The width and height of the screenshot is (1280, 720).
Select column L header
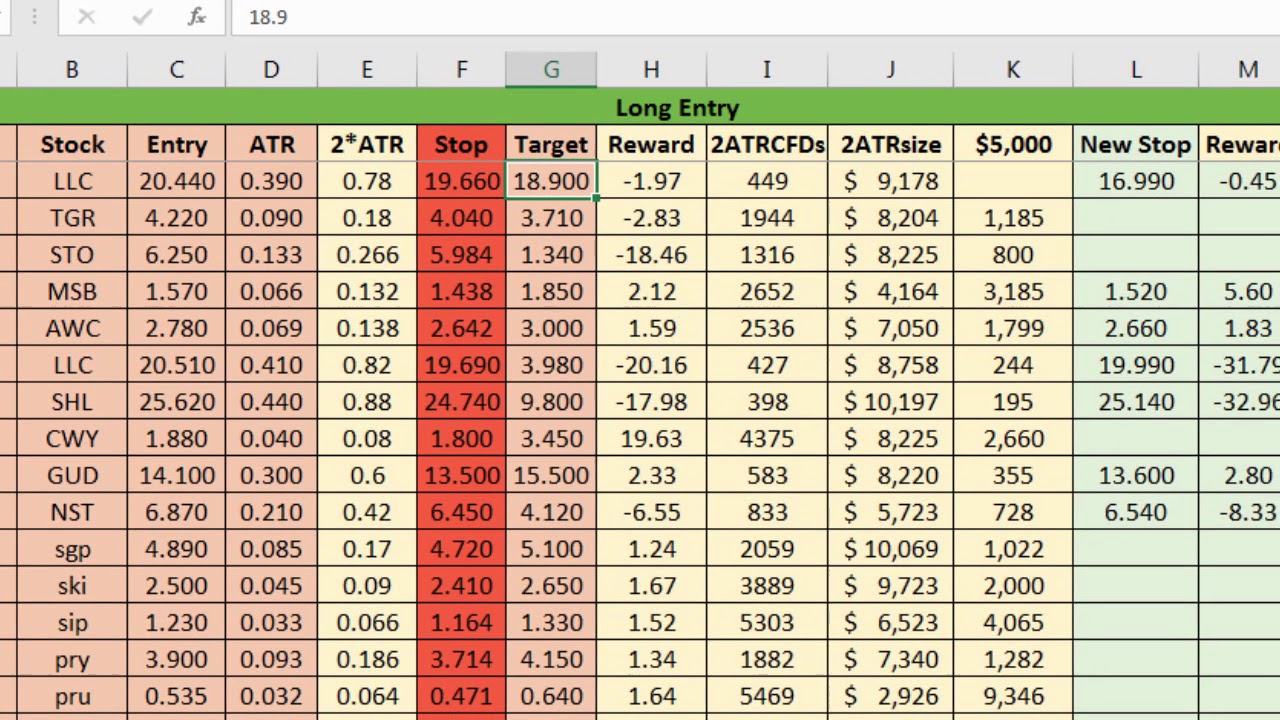point(1135,70)
